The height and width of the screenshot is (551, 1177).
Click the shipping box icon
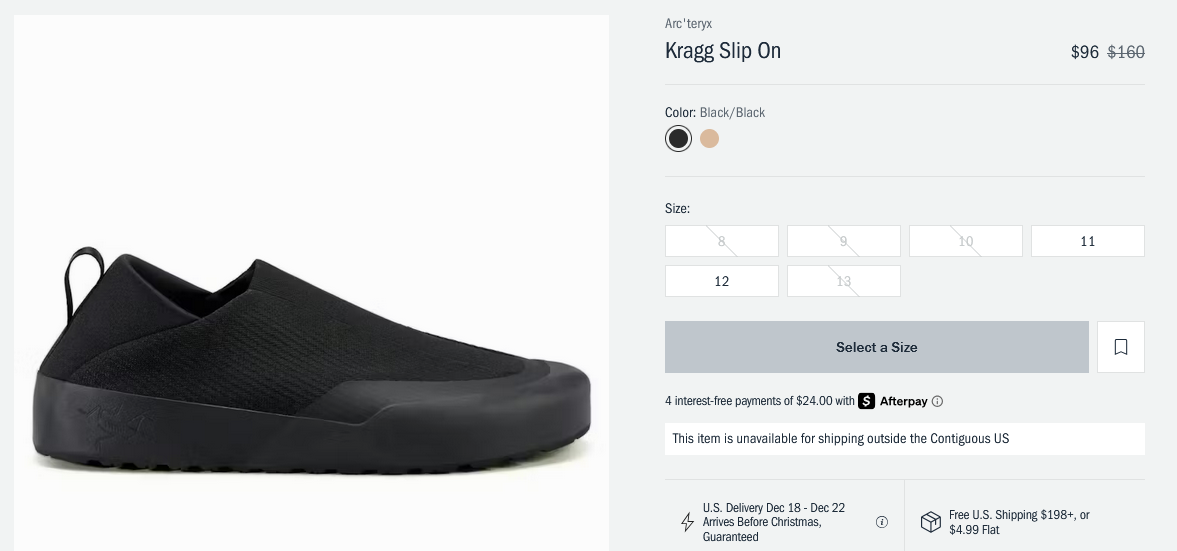(931, 522)
